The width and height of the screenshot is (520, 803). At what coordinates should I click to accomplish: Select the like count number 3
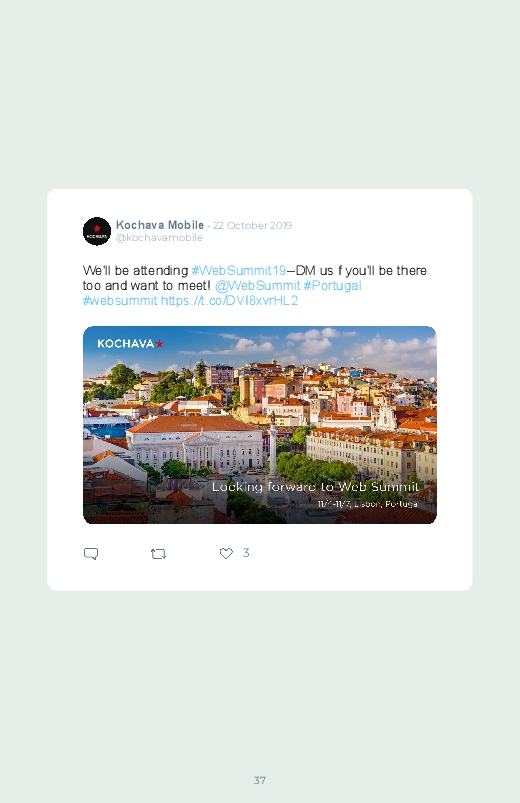(x=246, y=553)
